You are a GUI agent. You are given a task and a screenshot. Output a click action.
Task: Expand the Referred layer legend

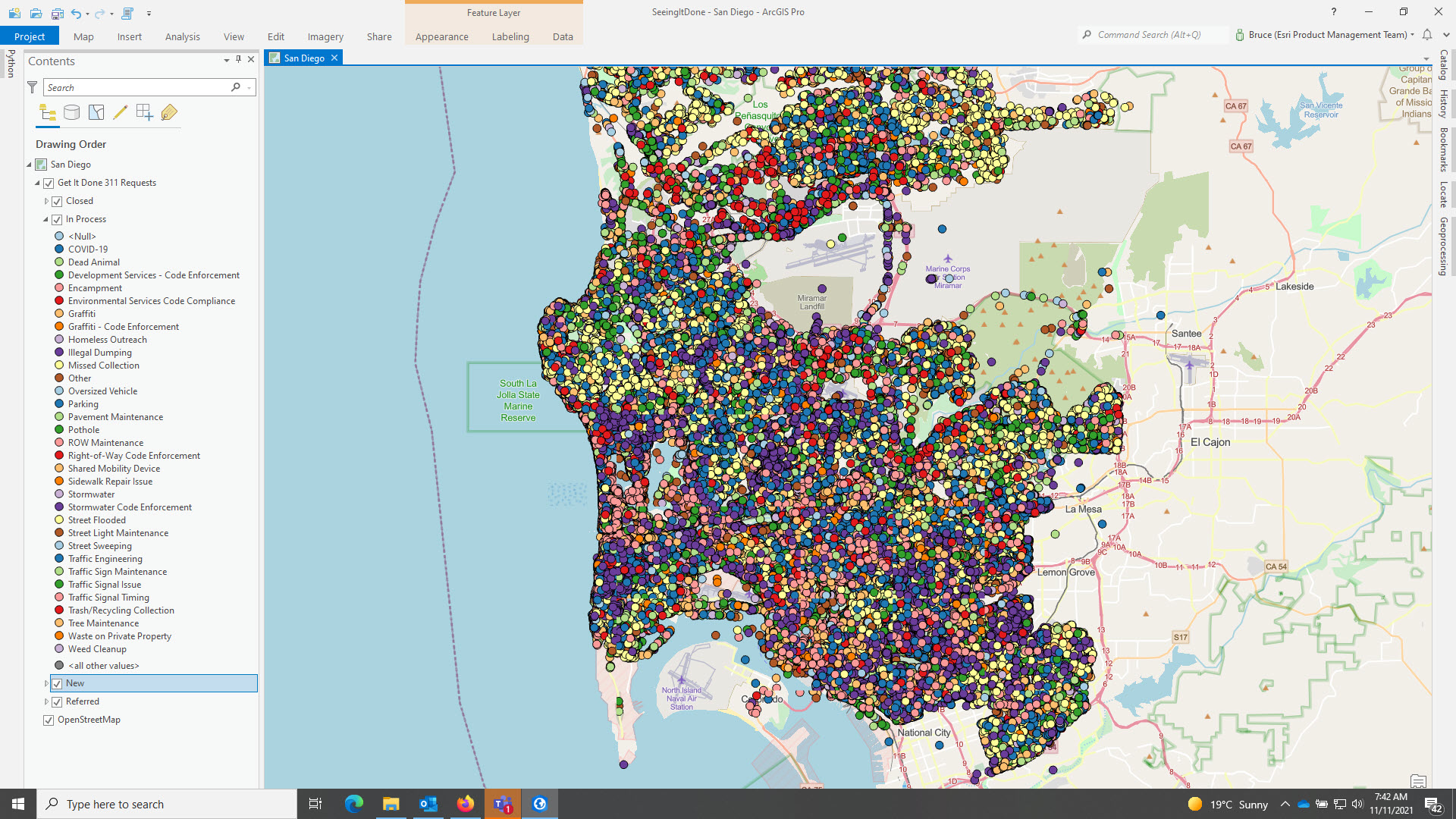[46, 702]
